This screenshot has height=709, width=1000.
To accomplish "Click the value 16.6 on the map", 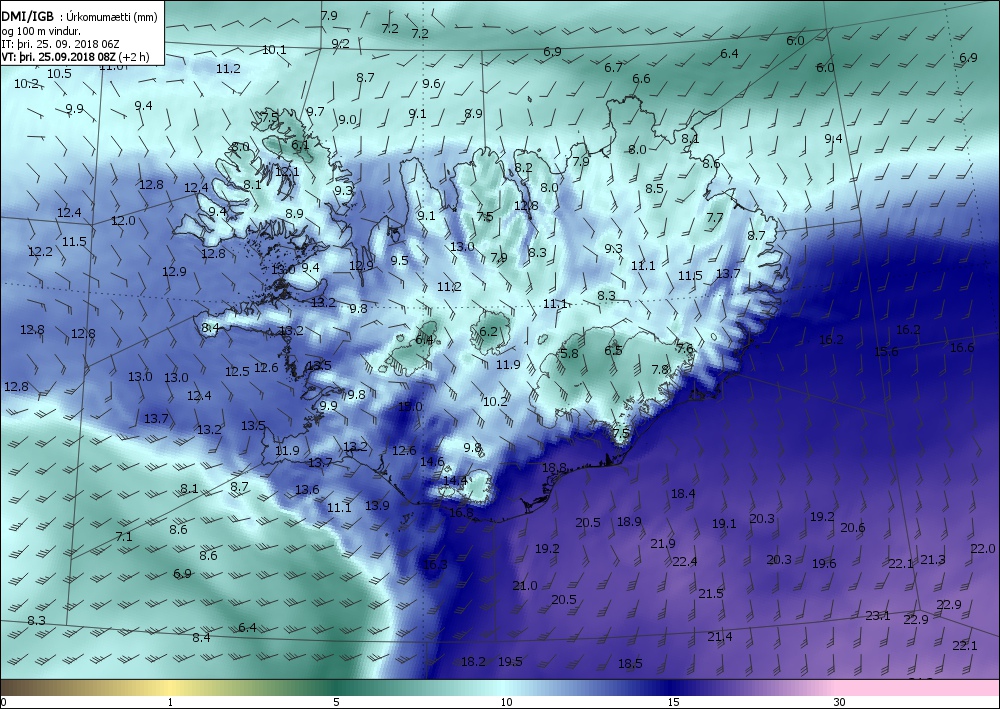I will point(962,347).
